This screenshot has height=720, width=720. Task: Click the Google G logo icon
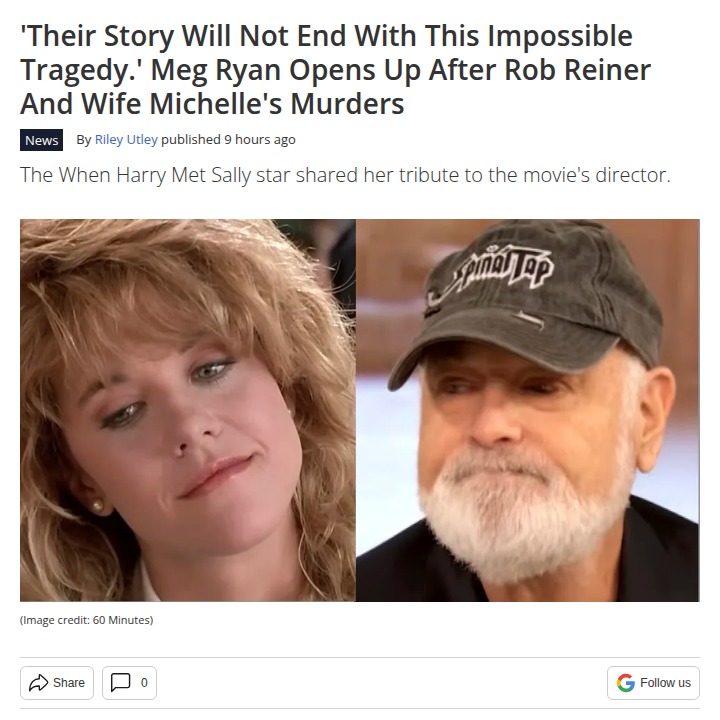[x=625, y=683]
